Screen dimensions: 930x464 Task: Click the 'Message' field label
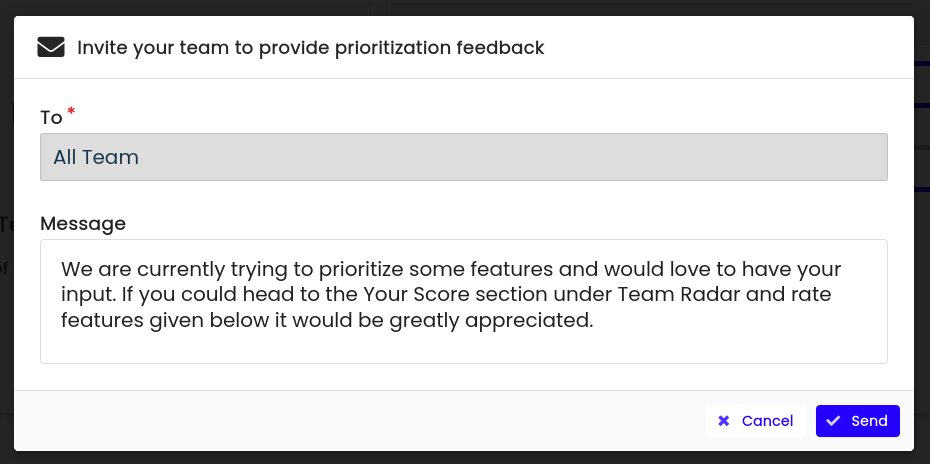(83, 223)
